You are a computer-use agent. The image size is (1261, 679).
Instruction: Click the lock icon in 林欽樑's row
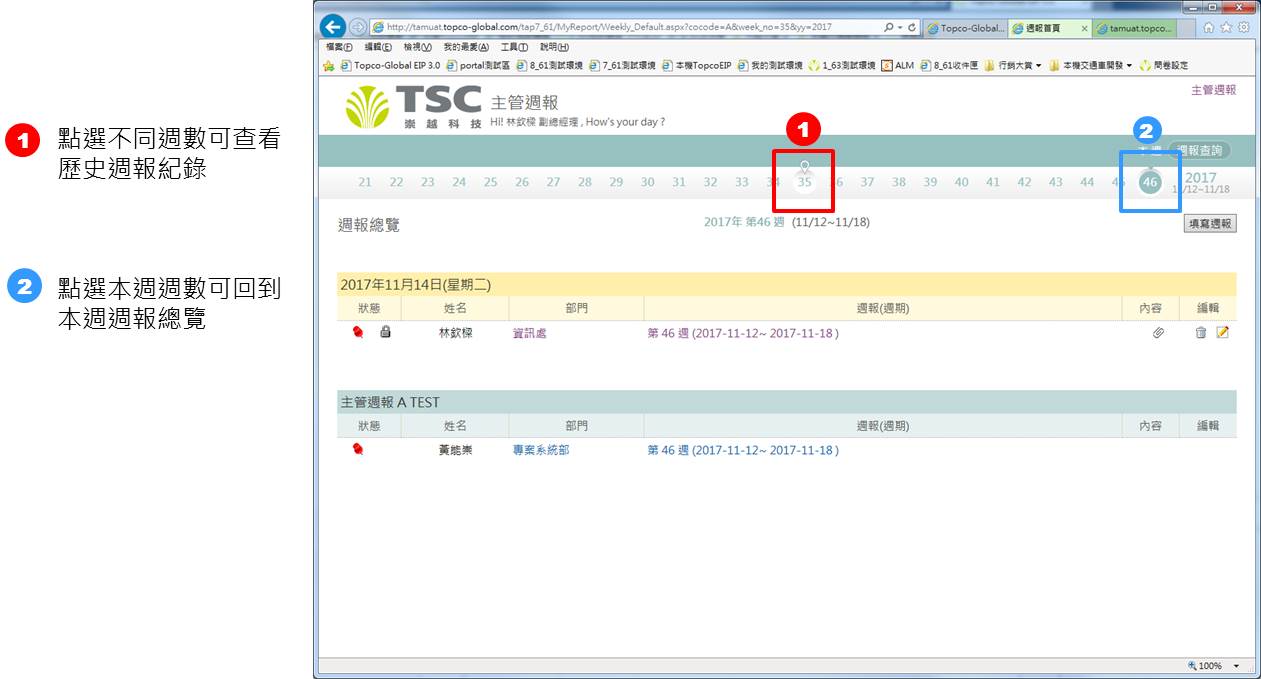click(x=385, y=333)
